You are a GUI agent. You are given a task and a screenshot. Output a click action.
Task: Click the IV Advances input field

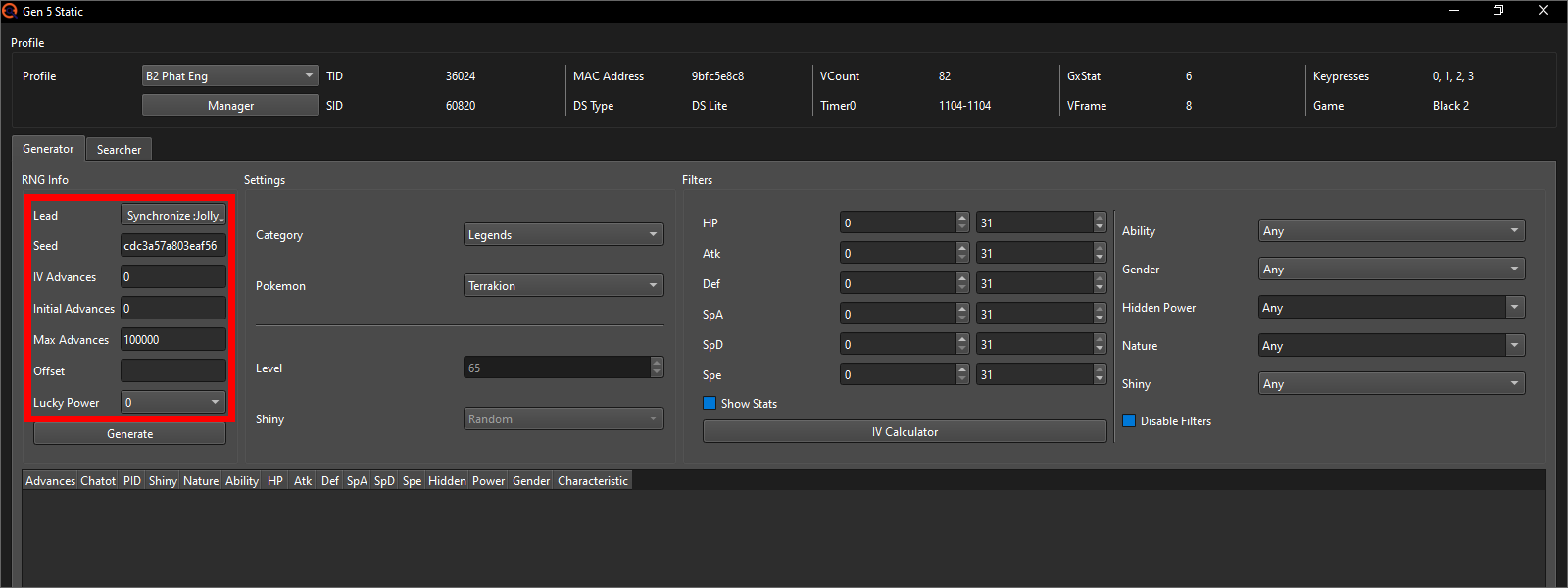tap(173, 276)
